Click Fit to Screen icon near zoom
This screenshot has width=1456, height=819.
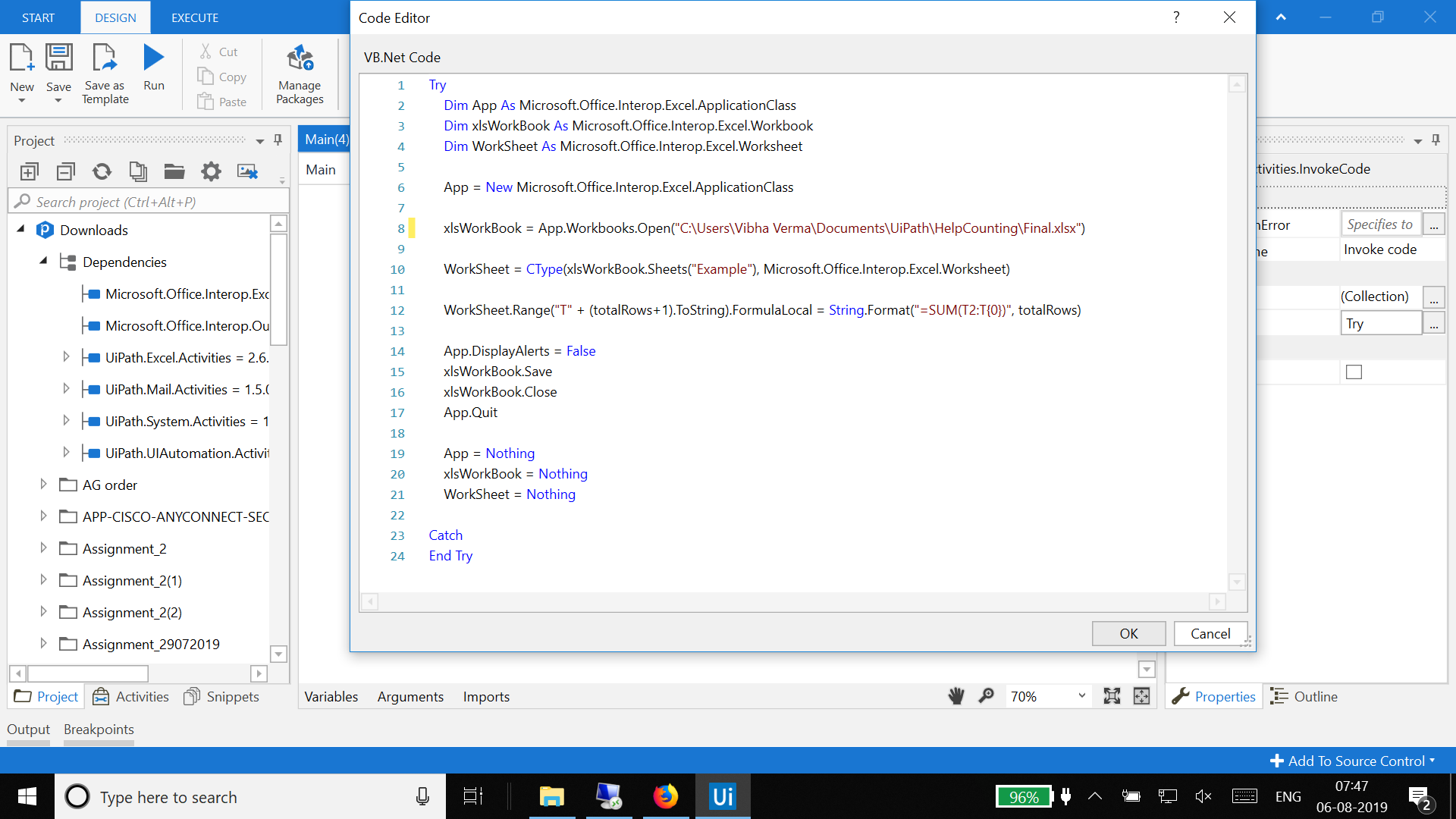[x=1112, y=696]
